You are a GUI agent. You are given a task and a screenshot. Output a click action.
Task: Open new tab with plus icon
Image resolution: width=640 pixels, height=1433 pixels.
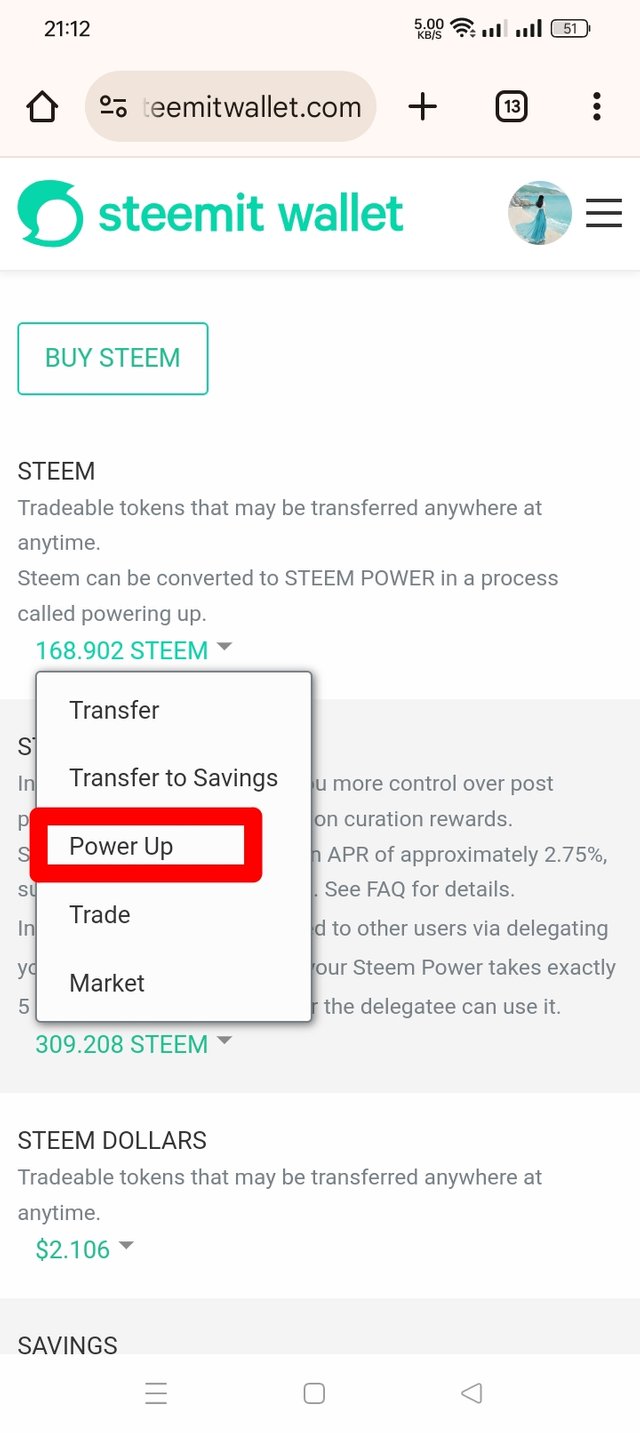pos(423,106)
